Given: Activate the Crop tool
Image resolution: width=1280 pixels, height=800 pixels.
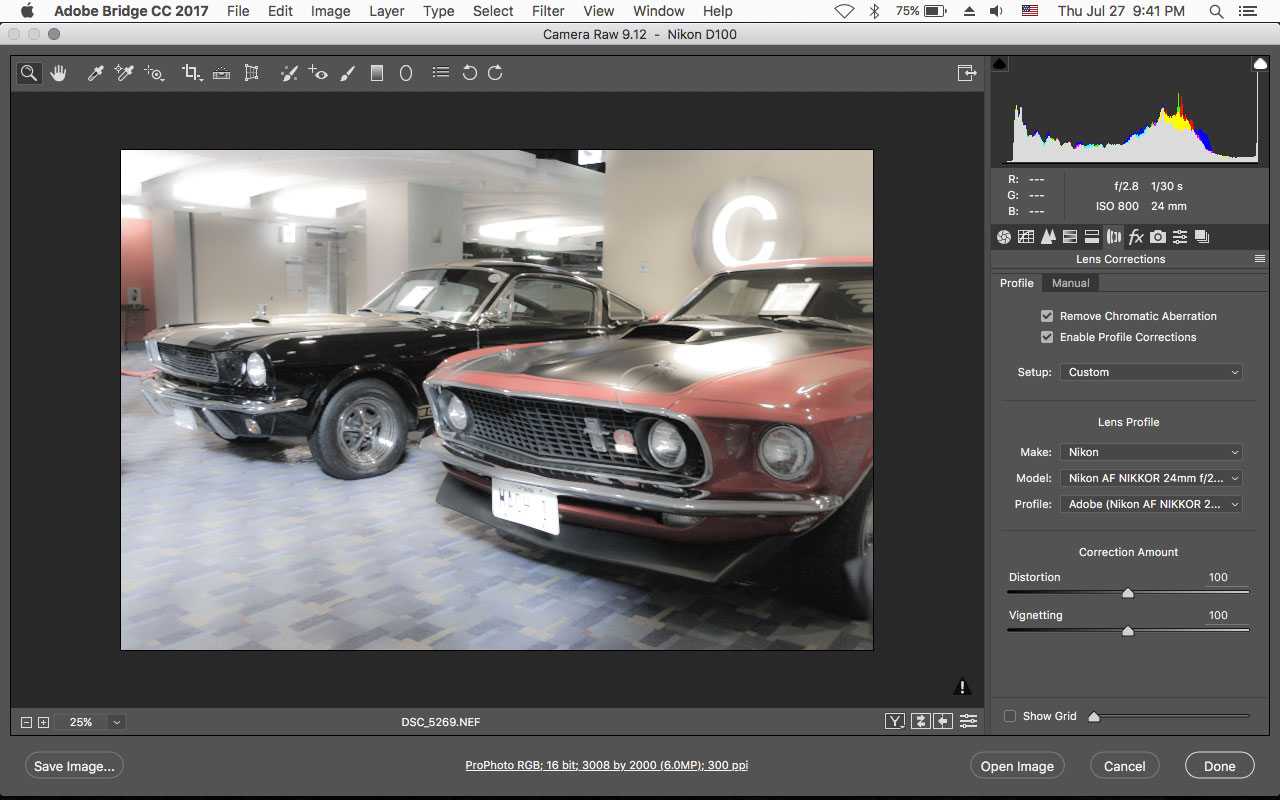Looking at the screenshot, I should pos(192,73).
